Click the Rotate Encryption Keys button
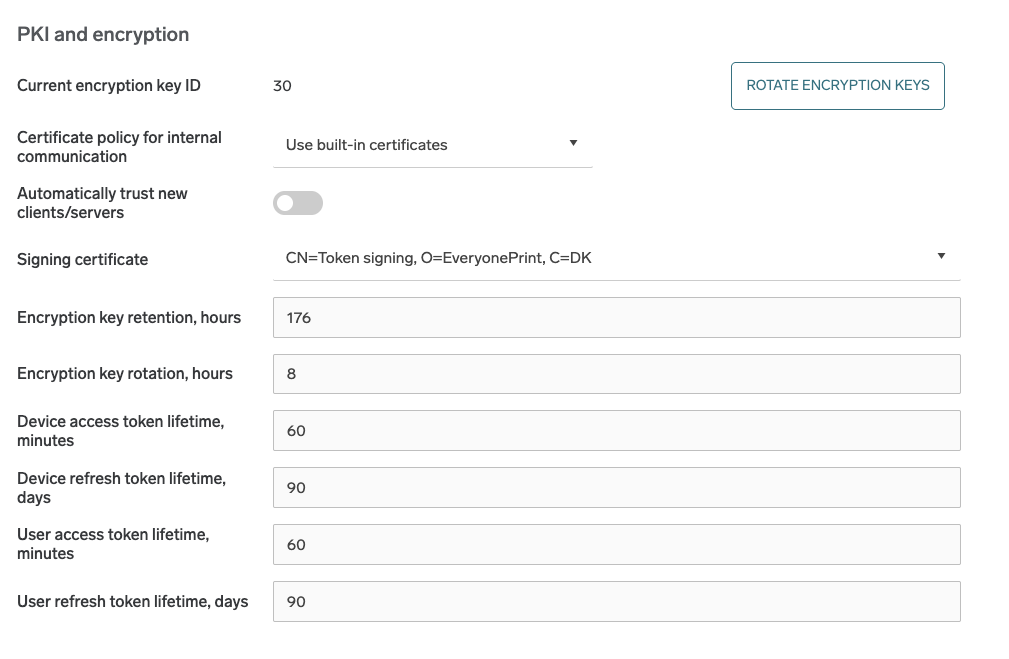 click(837, 86)
